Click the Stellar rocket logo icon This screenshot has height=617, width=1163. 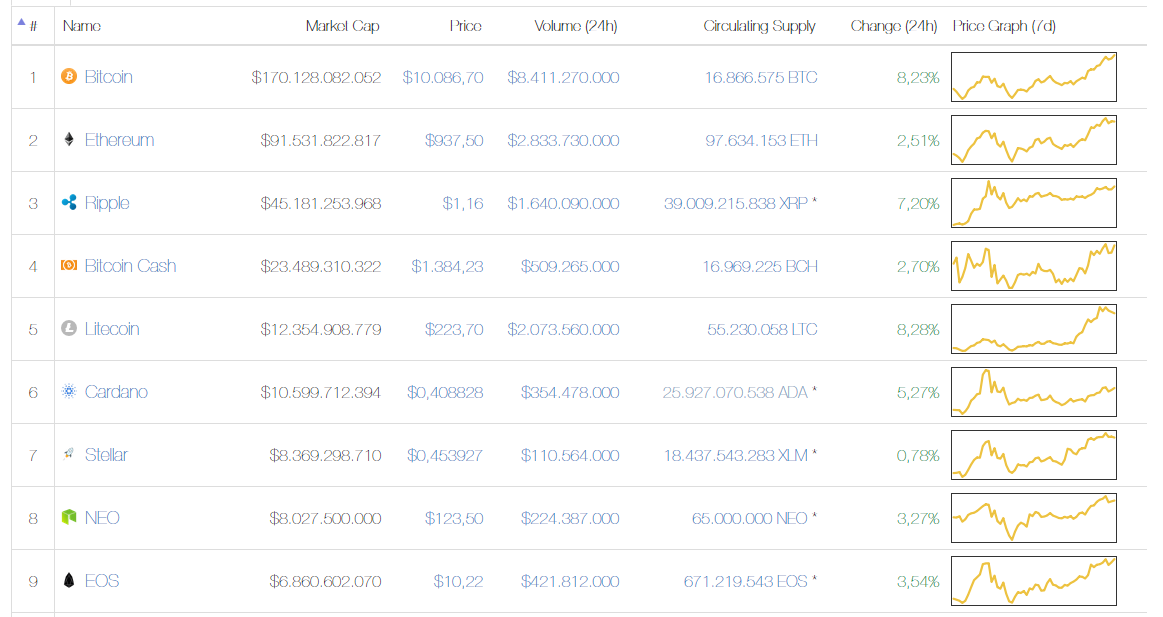point(69,455)
